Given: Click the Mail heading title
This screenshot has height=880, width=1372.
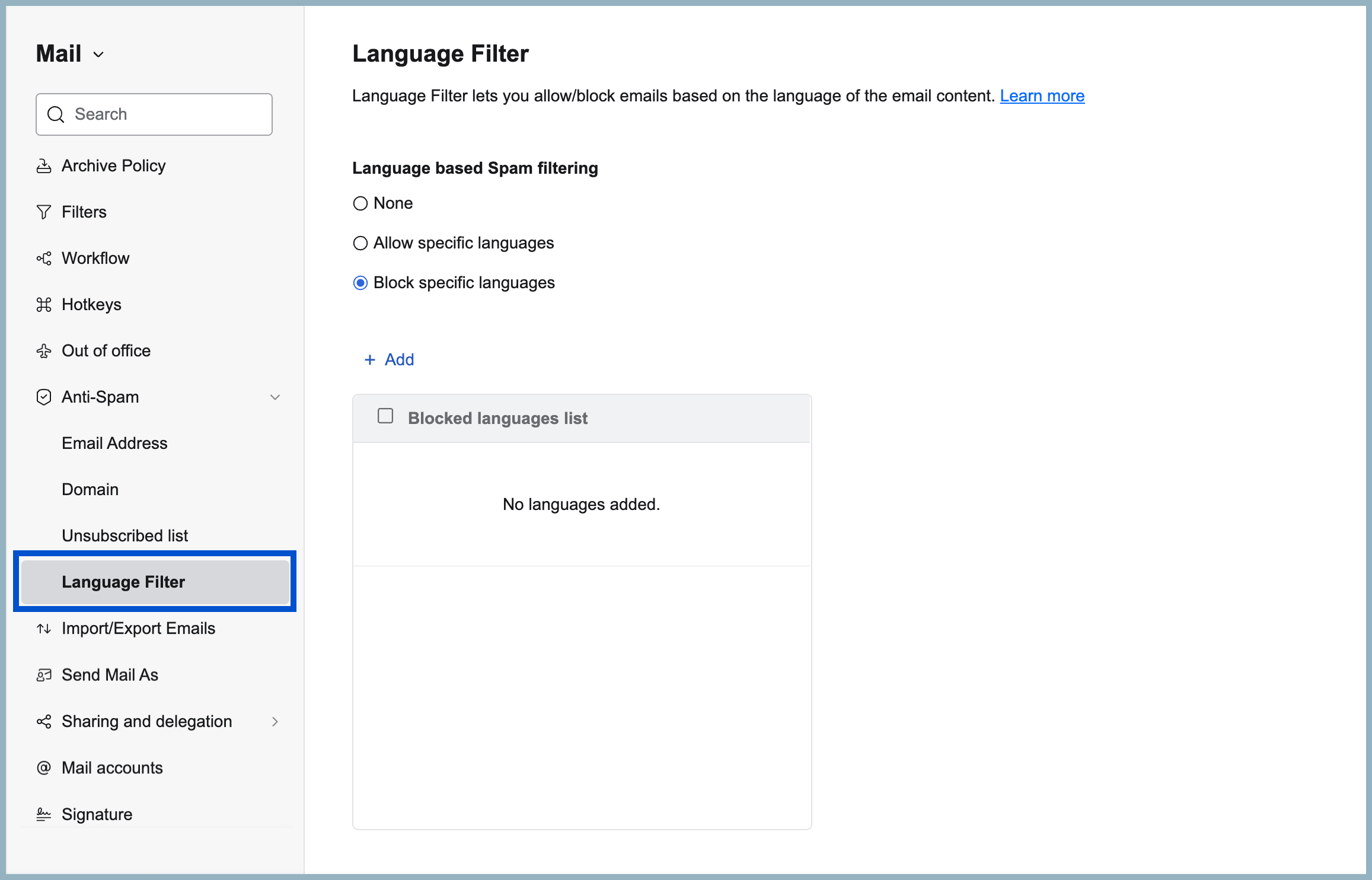Looking at the screenshot, I should (x=58, y=54).
